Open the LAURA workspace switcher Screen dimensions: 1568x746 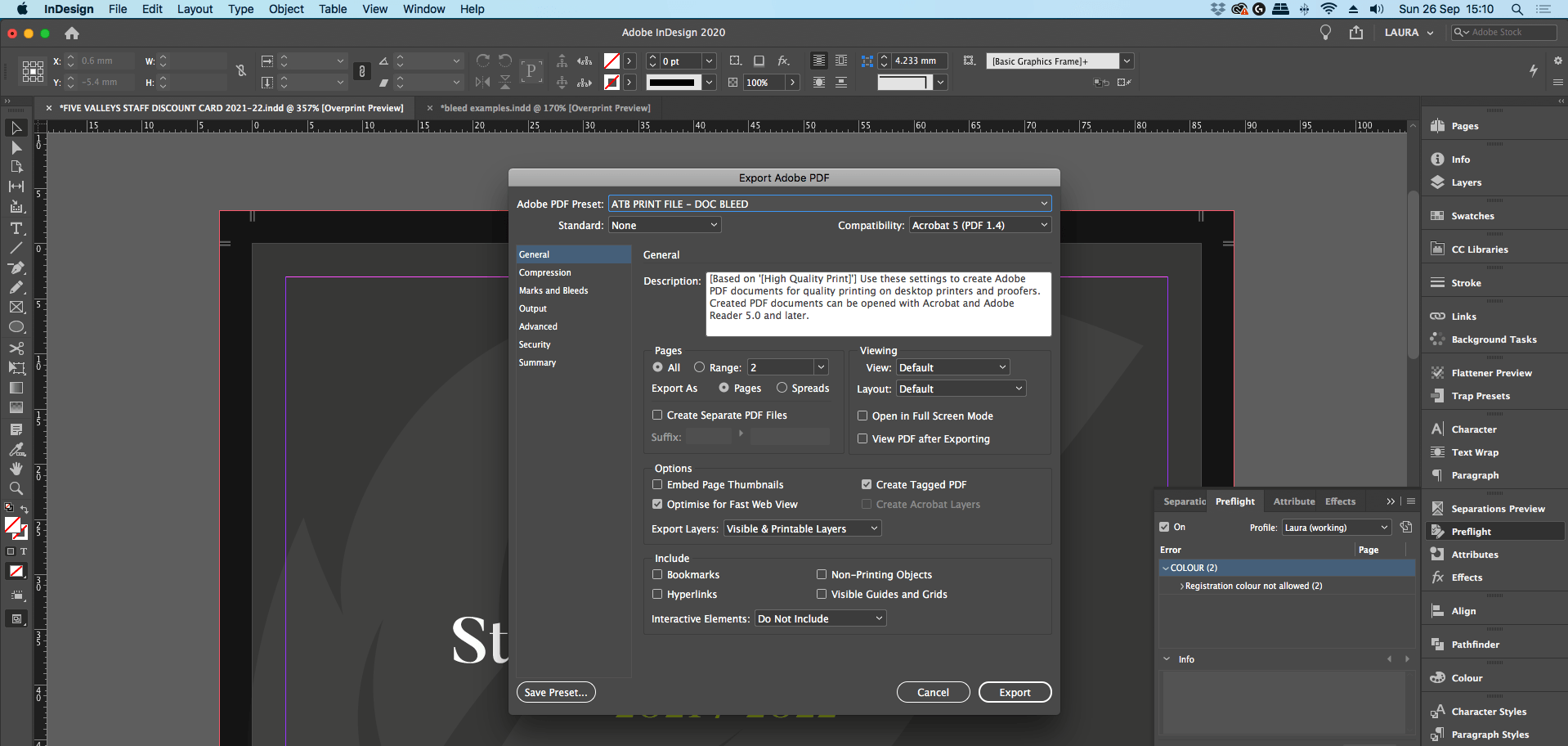pyautogui.click(x=1409, y=33)
